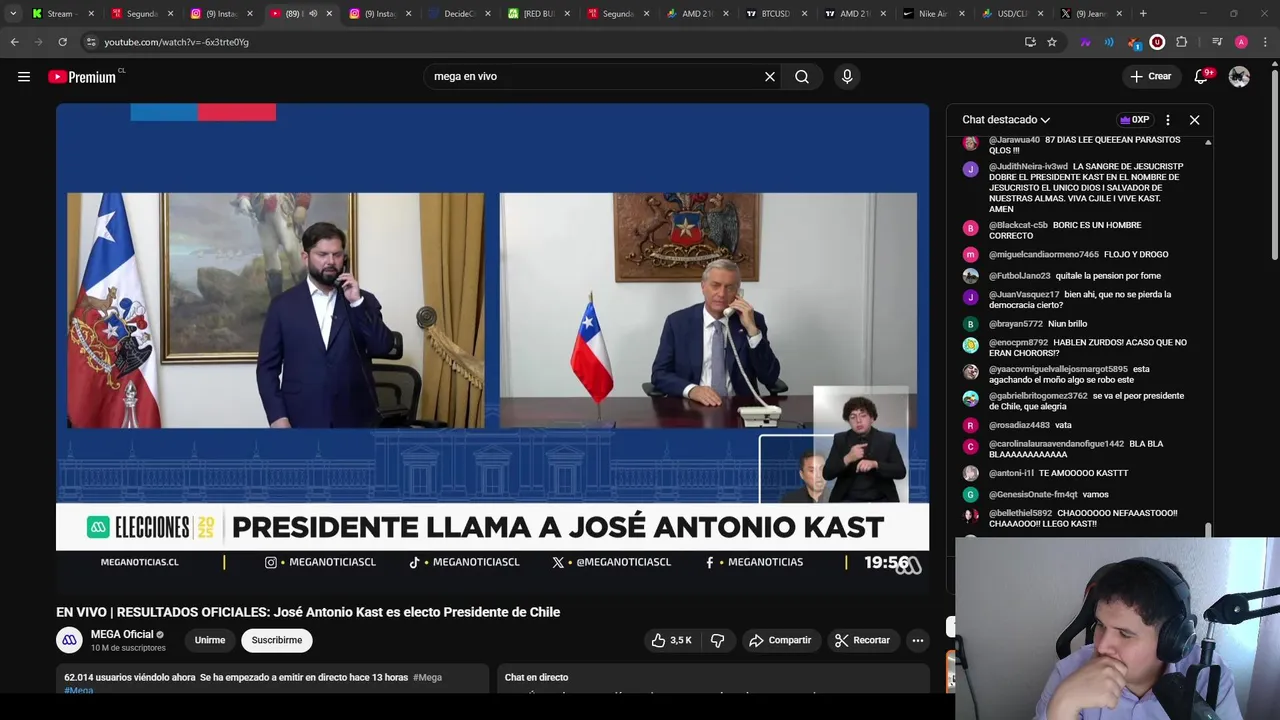Click chat author @rosadiaz4483
Viewport: 1280px width, 720px height.
[1019, 425]
